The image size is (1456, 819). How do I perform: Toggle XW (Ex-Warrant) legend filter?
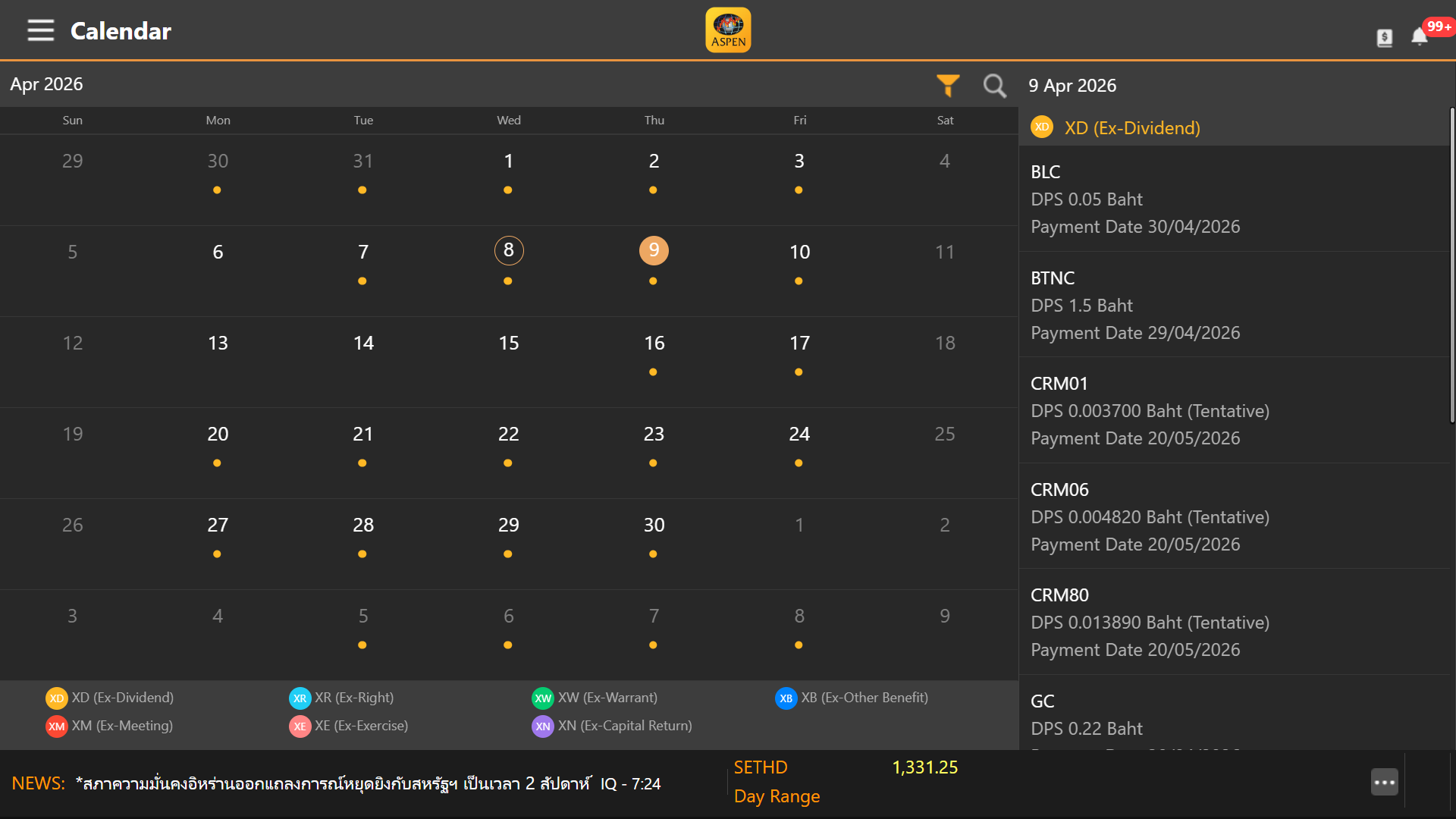(x=595, y=698)
